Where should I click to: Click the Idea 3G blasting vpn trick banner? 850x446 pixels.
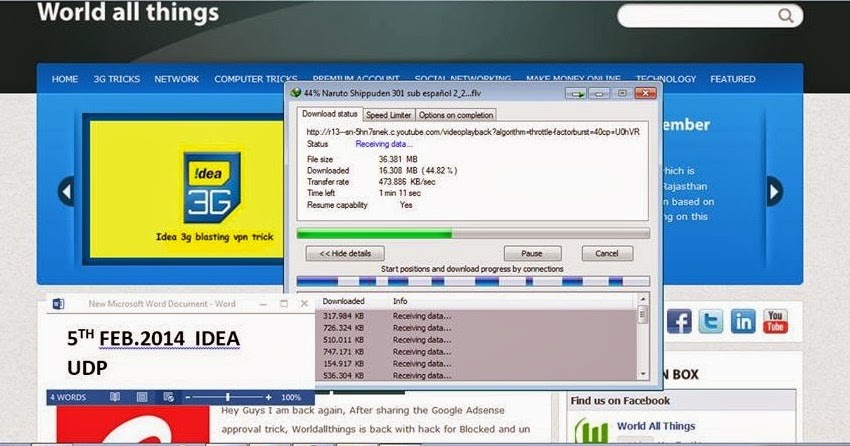point(186,189)
